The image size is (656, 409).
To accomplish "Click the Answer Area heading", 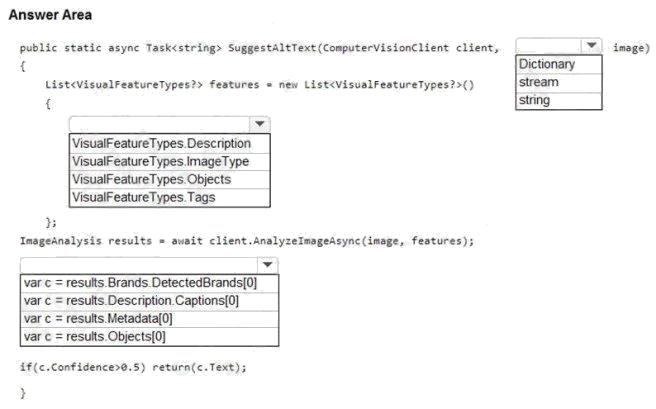I will (50, 15).
